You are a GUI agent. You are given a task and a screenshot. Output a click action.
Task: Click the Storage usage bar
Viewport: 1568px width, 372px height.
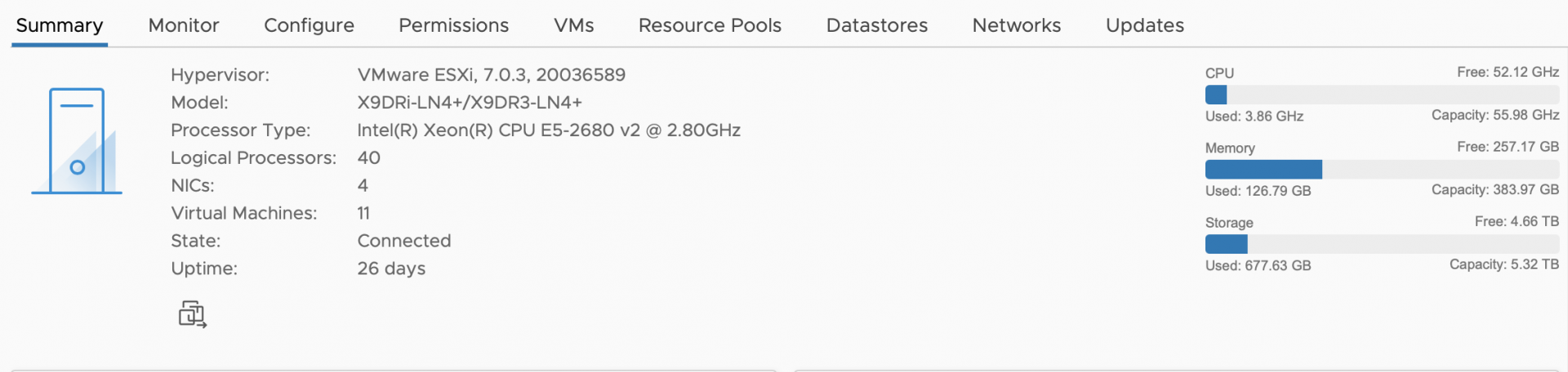click(1382, 244)
